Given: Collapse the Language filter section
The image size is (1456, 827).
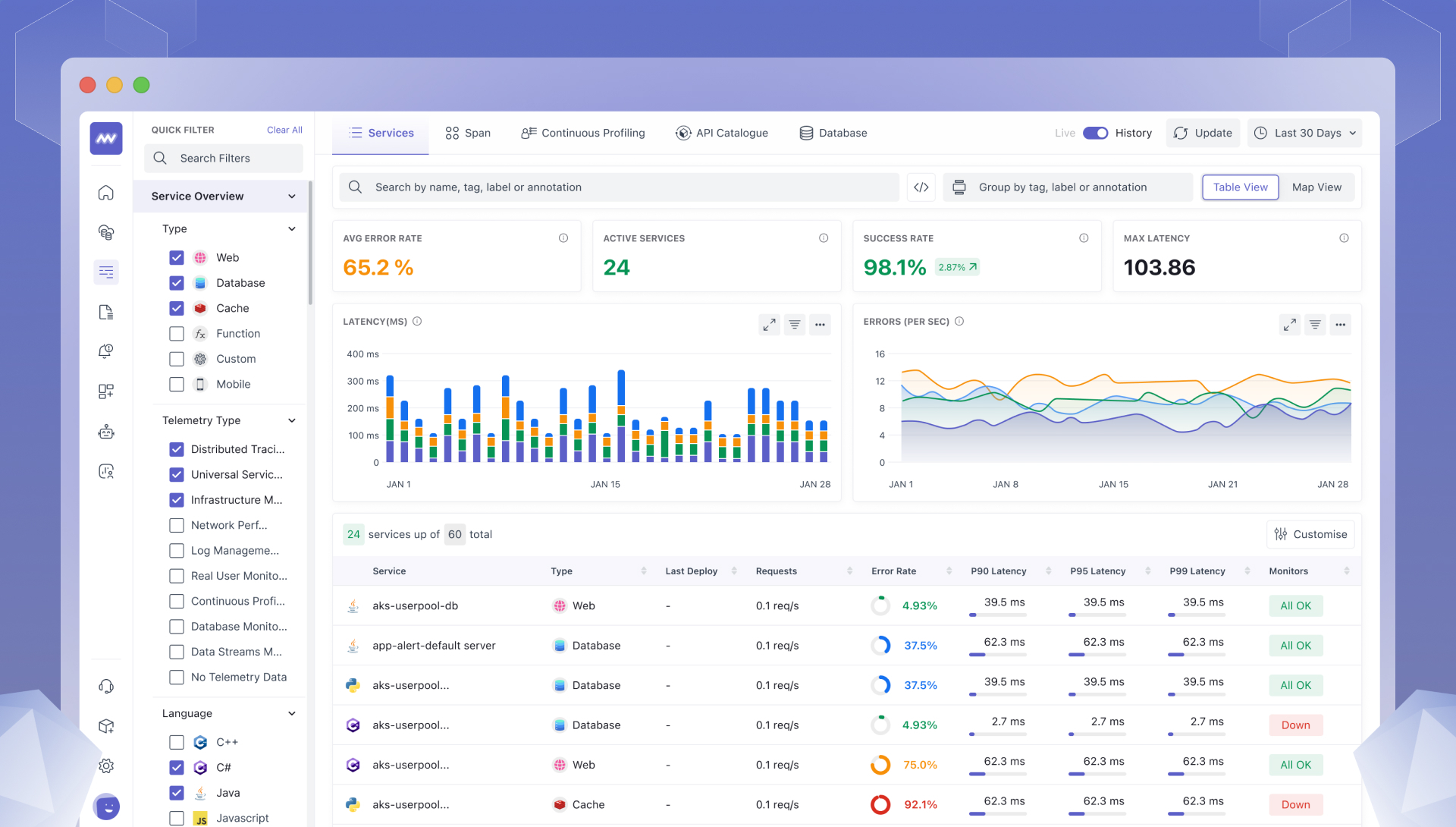Looking at the screenshot, I should tap(292, 713).
